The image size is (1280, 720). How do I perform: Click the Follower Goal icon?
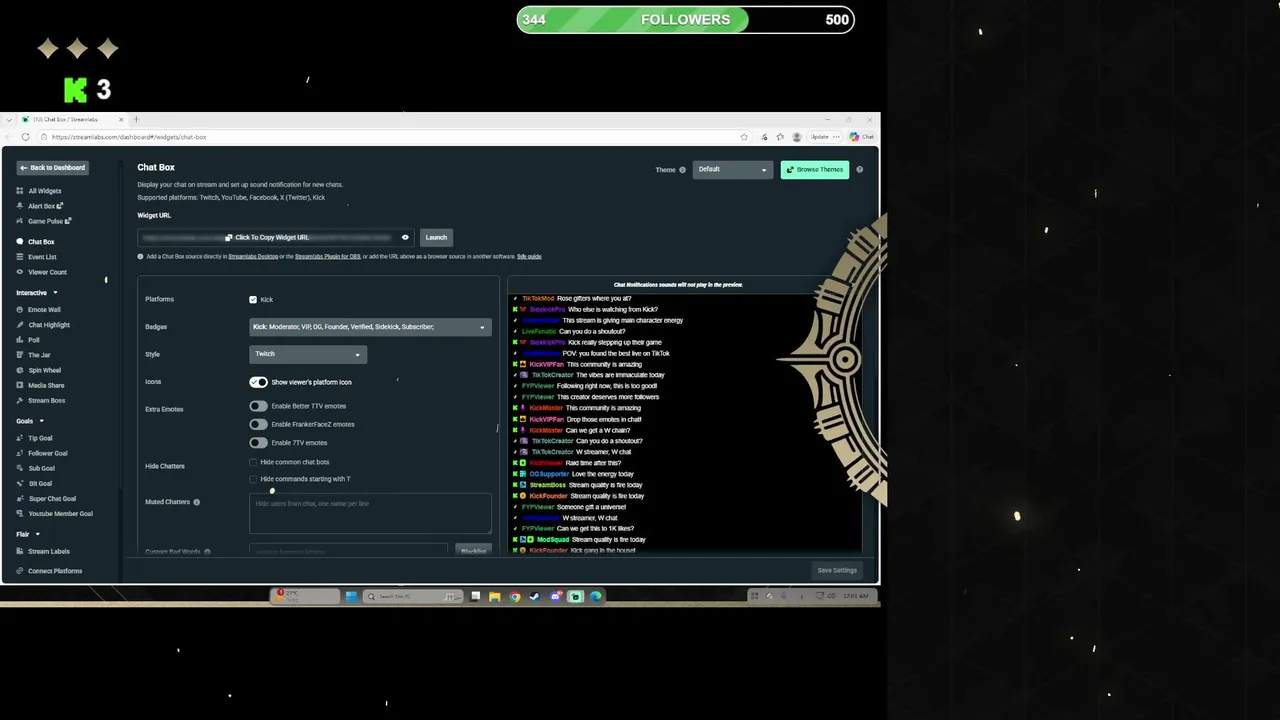pos(19,453)
